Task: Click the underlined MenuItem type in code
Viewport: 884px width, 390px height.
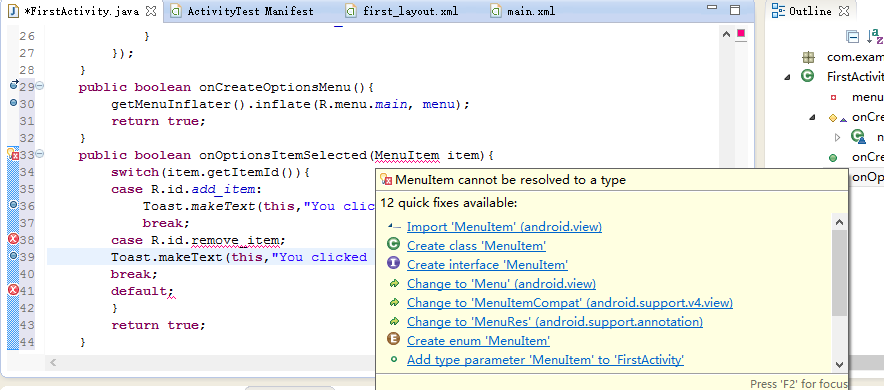Action: point(406,156)
